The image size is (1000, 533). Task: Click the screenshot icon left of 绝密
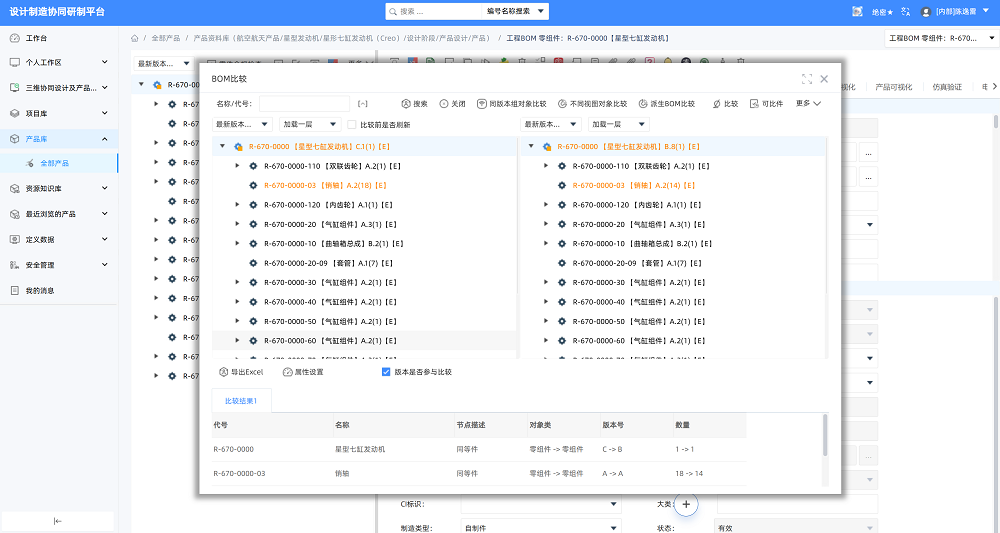click(x=858, y=11)
